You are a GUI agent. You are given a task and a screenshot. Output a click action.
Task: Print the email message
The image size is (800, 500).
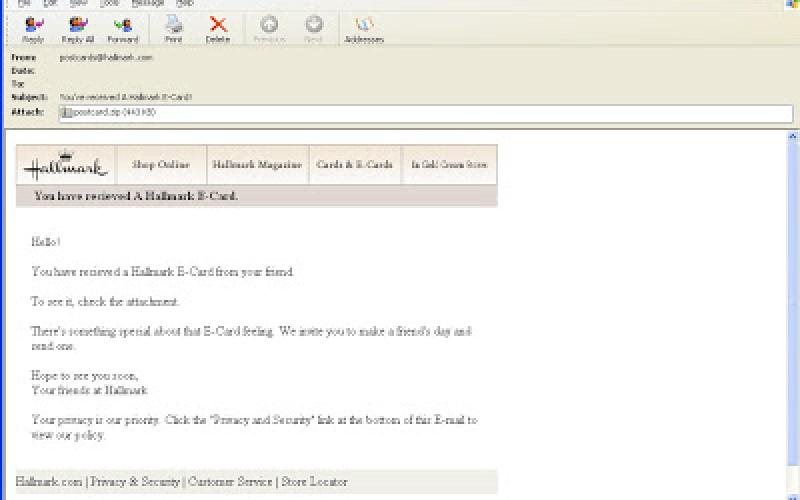(173, 28)
